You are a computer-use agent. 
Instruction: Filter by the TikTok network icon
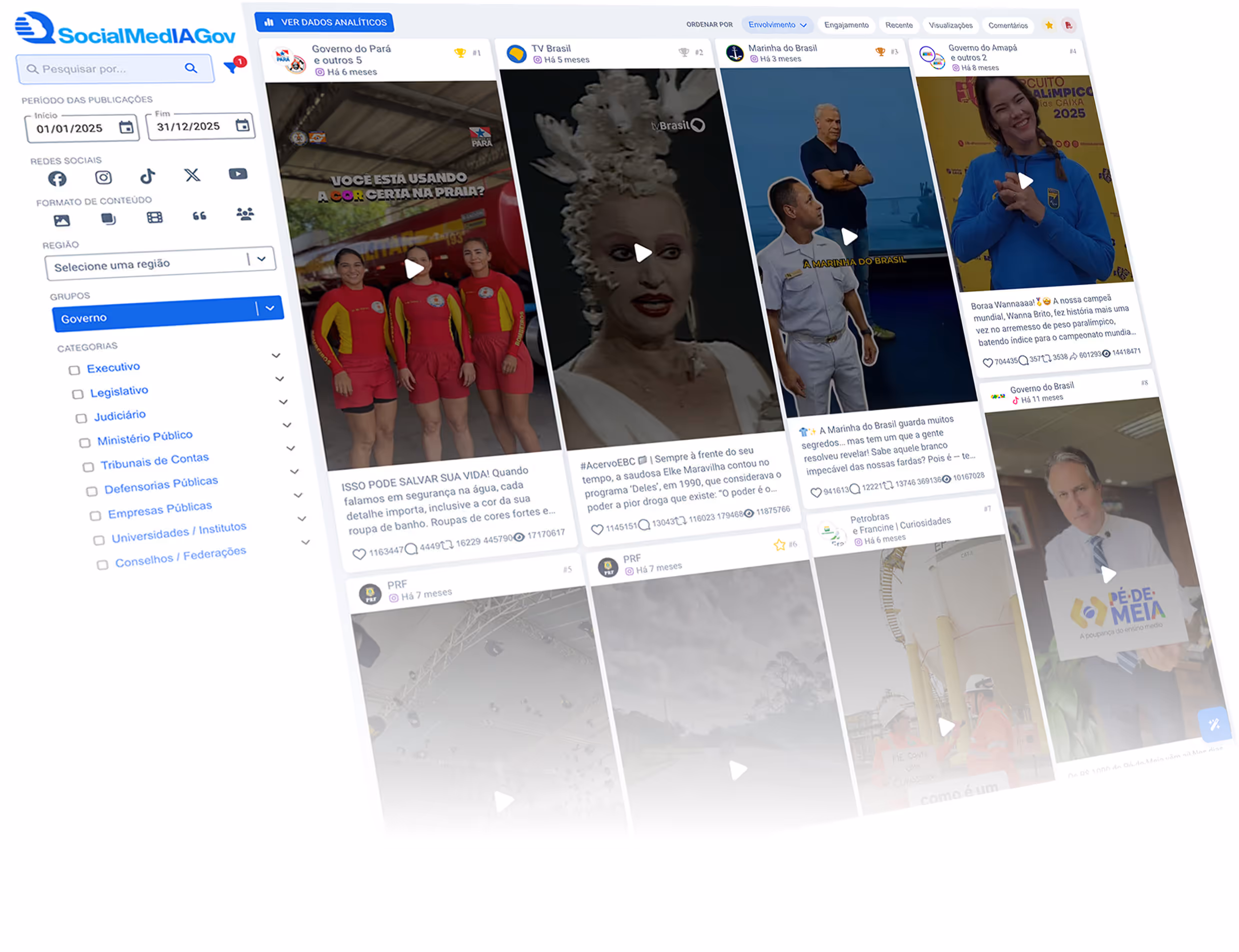147,176
